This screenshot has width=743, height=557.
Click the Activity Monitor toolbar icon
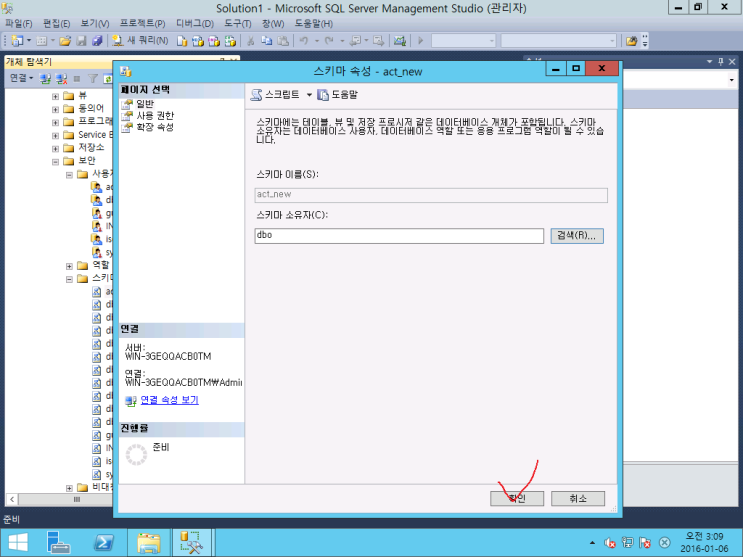click(x=400, y=41)
